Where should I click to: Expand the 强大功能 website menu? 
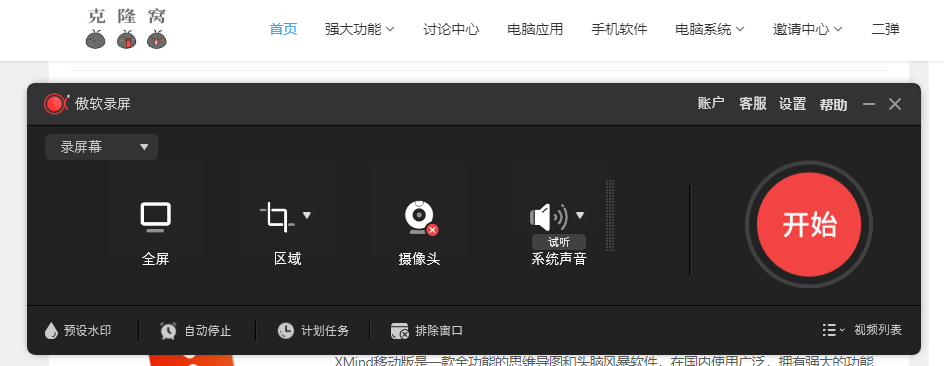359,29
